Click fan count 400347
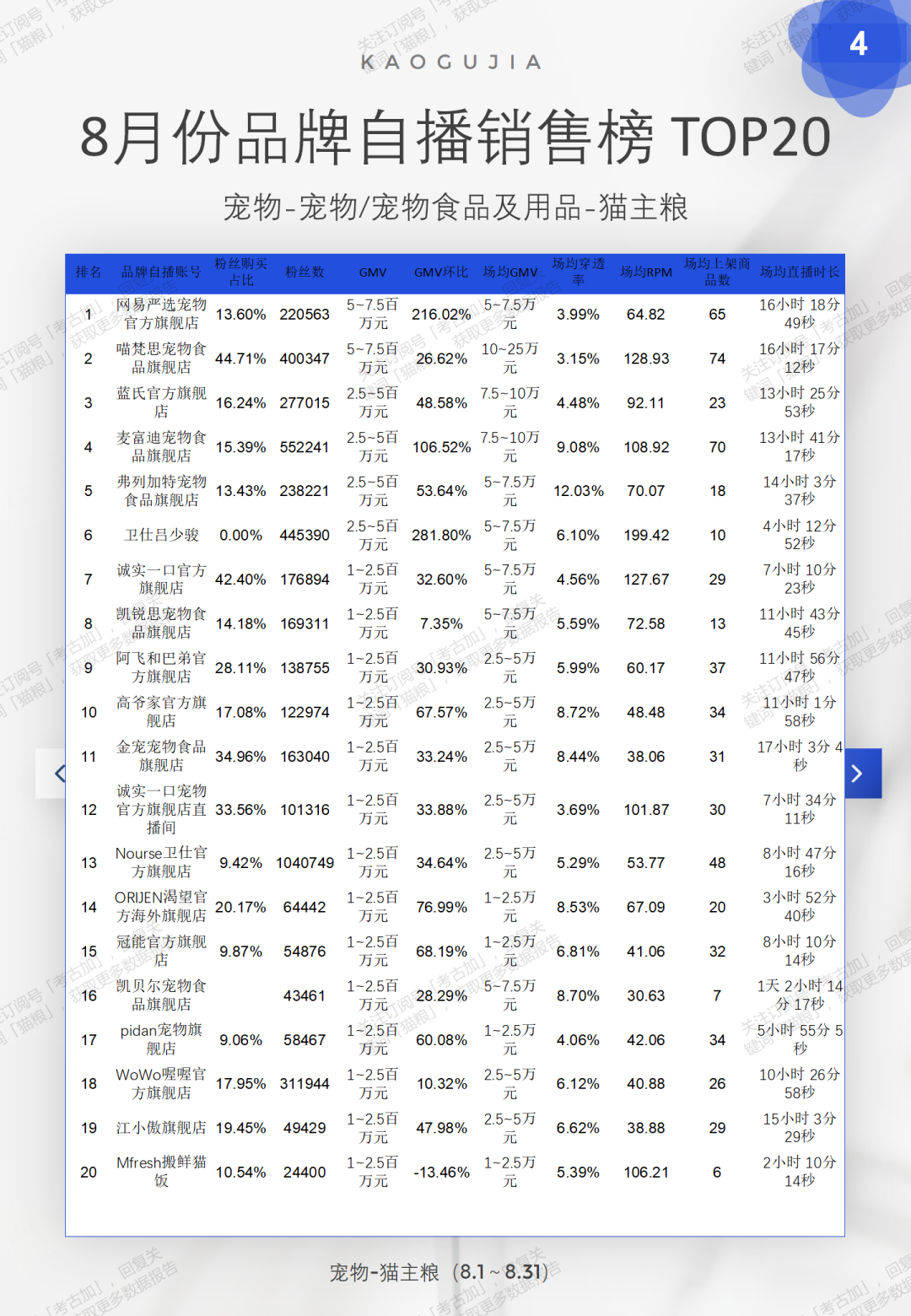The height and width of the screenshot is (1316, 911). (305, 359)
